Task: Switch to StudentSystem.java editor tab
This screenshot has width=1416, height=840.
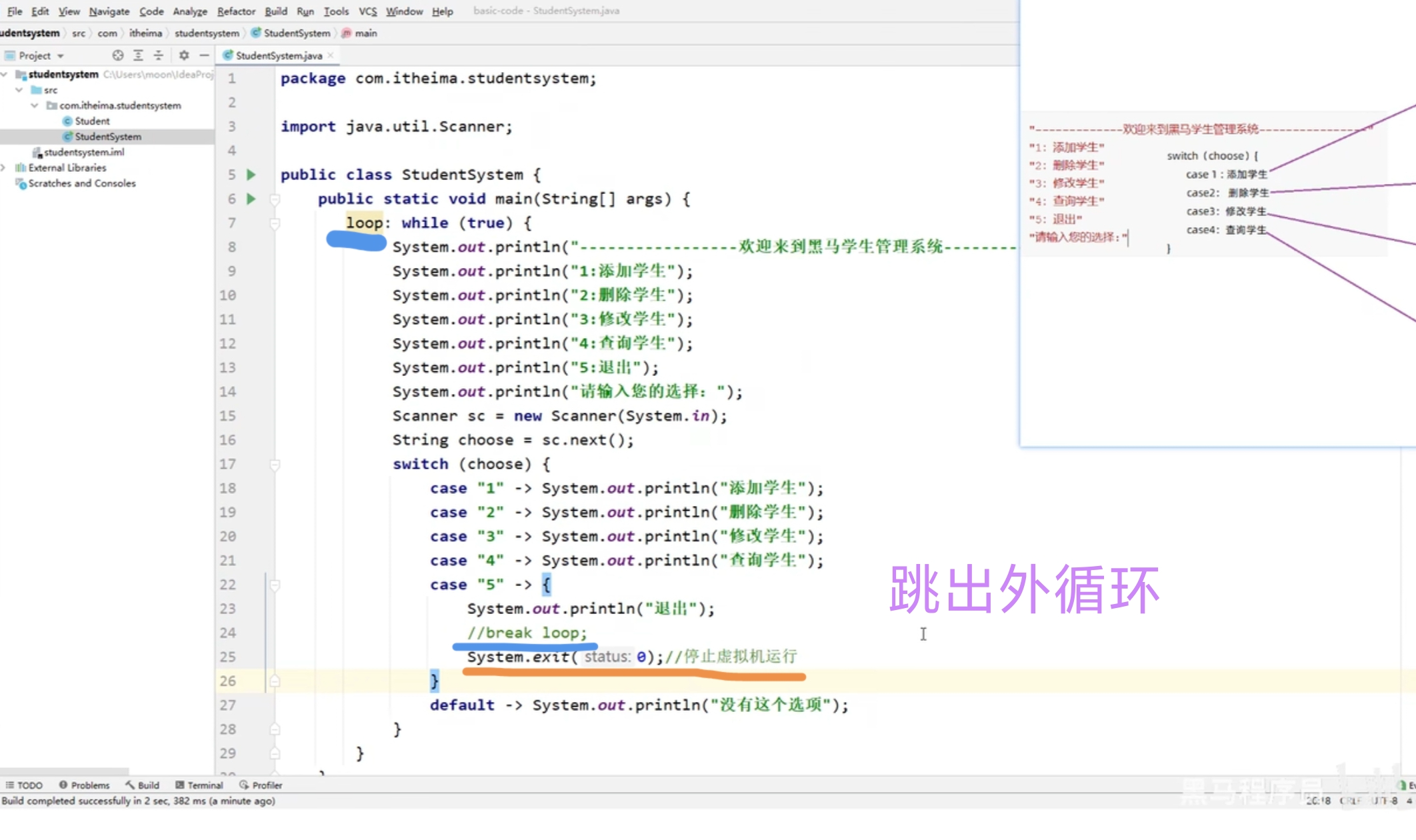Action: [278, 55]
